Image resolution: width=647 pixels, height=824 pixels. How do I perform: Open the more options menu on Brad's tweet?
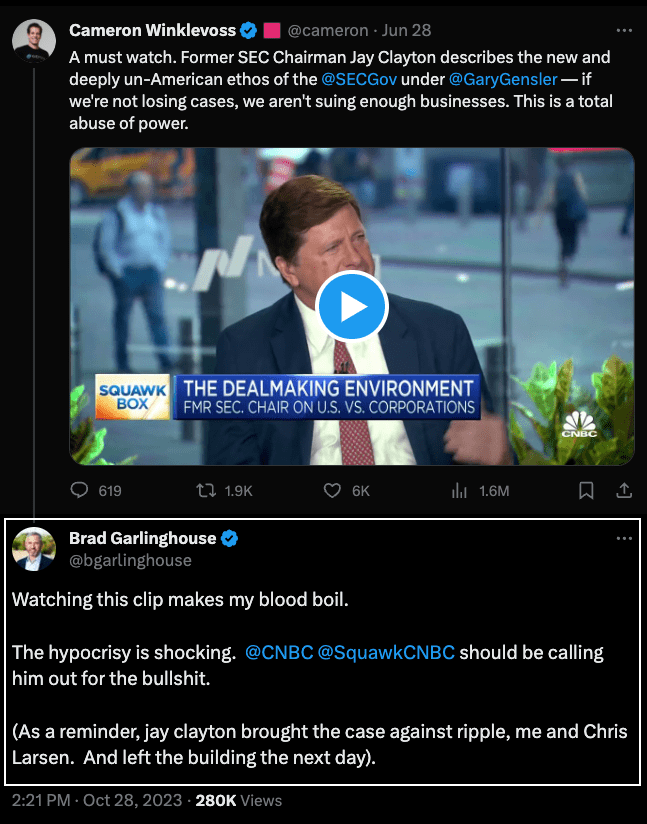click(x=625, y=538)
